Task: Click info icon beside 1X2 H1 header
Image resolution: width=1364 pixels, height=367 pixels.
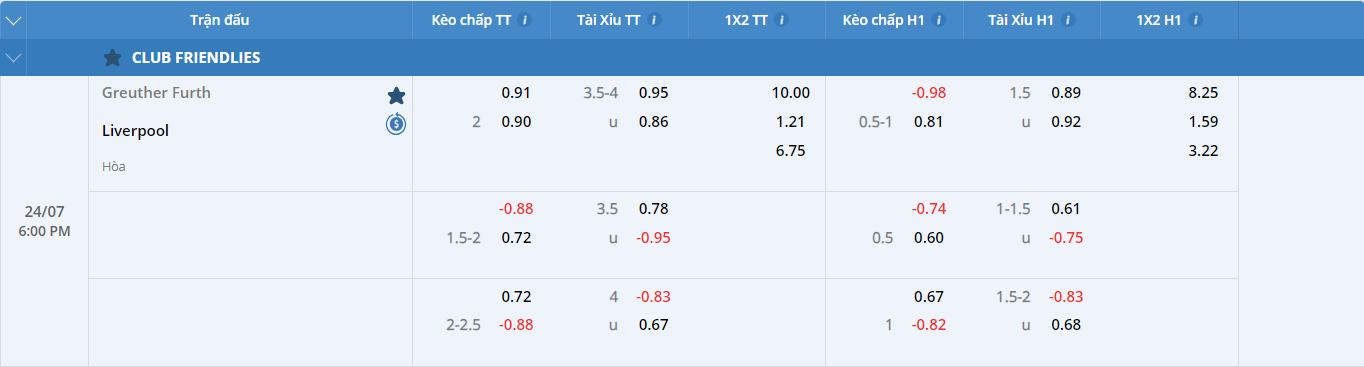Action: [x=1195, y=20]
